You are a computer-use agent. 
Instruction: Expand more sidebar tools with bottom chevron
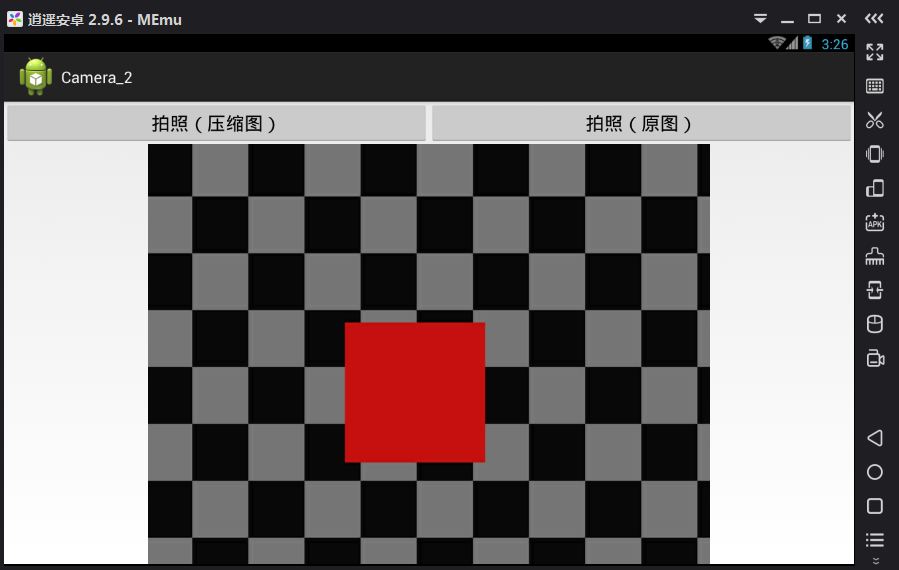coord(875,561)
